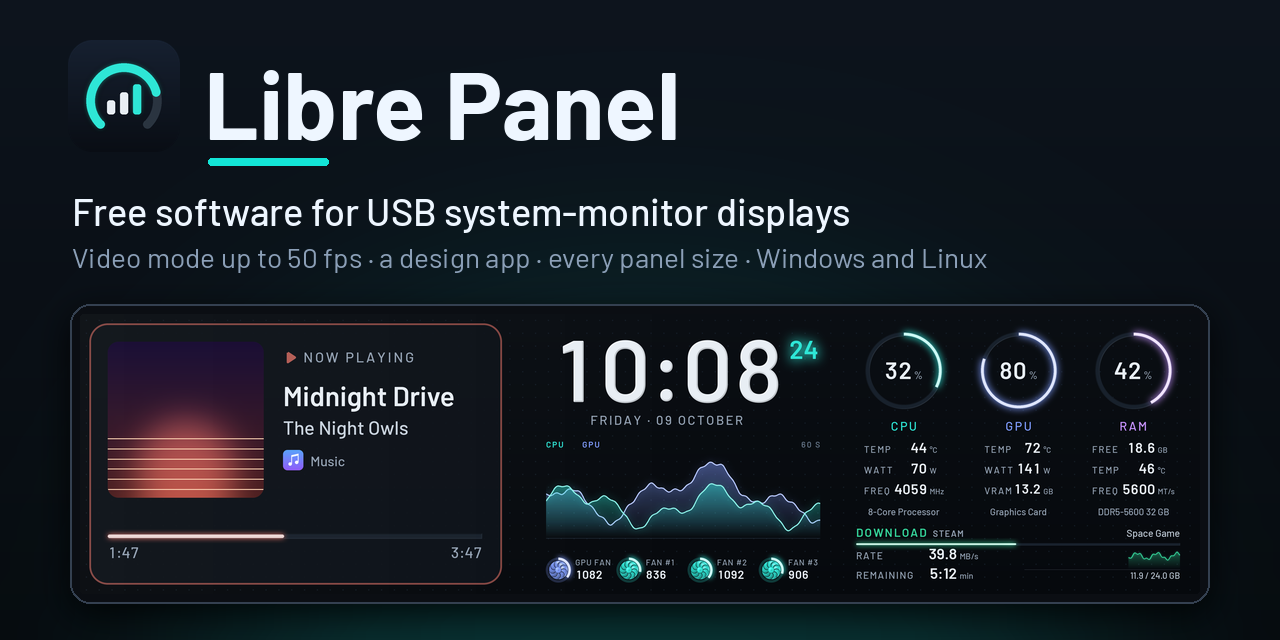
Task: Click the subtitle mentioning Video mode up to 50 fps
Action: tap(530, 260)
